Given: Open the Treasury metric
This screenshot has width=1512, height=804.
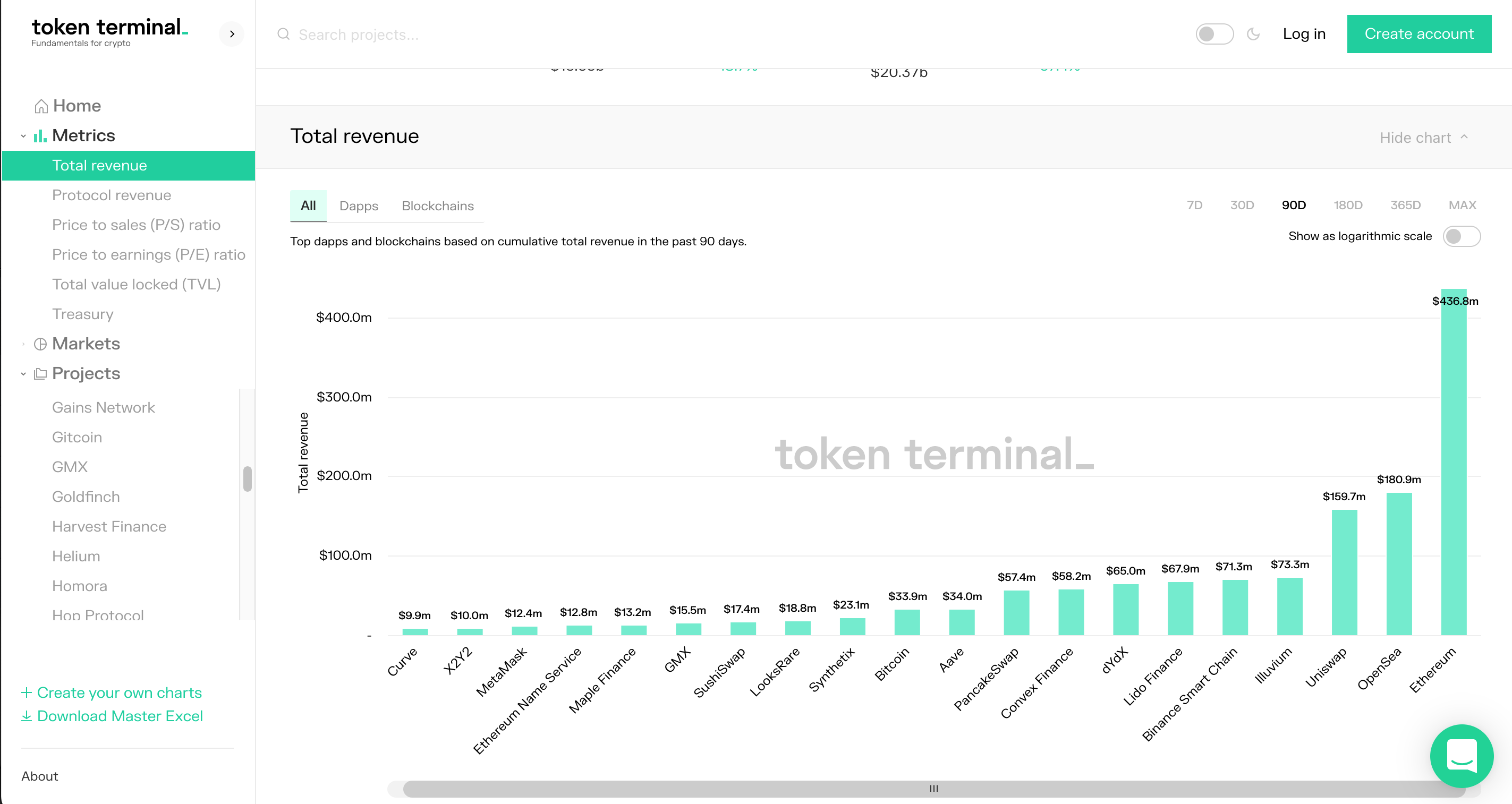Looking at the screenshot, I should (83, 314).
